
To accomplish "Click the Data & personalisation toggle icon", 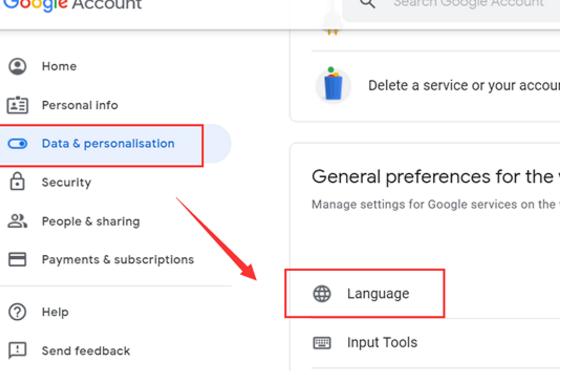I will 17,143.
